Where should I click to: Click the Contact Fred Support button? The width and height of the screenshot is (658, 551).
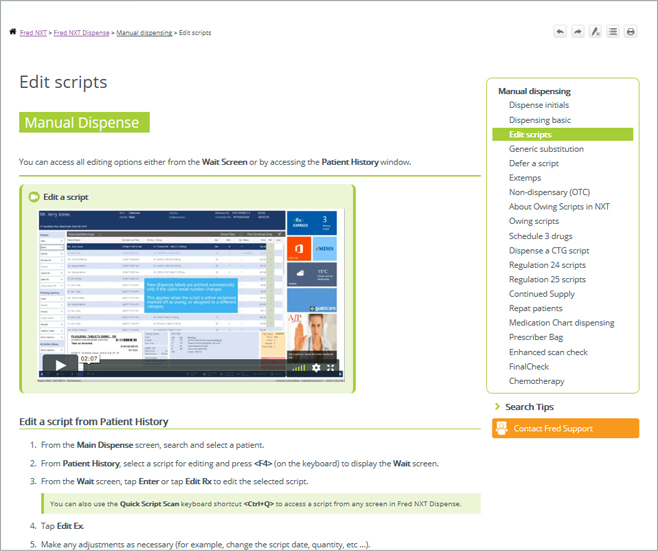(565, 428)
